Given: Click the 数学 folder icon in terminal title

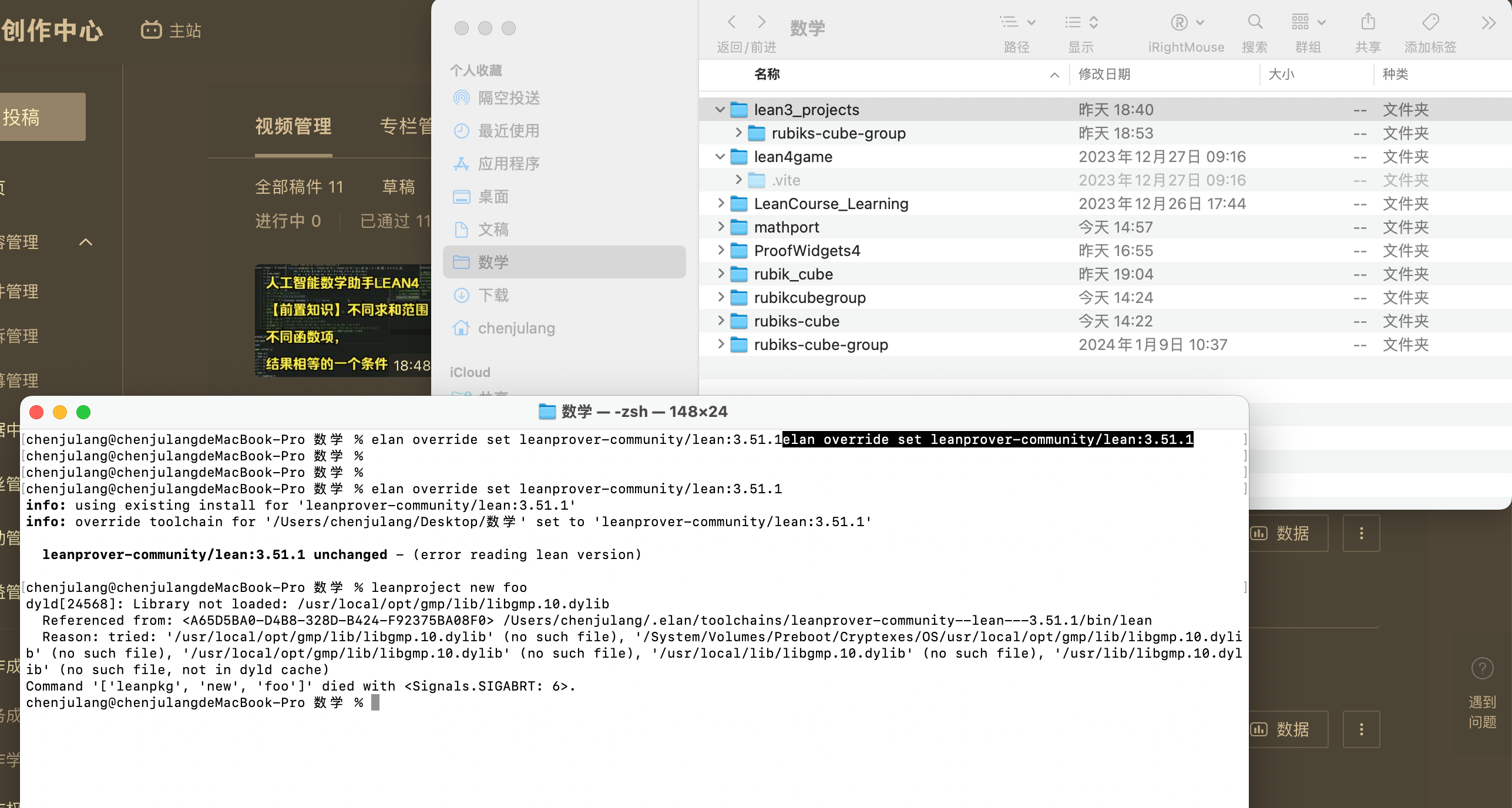Looking at the screenshot, I should 547,412.
